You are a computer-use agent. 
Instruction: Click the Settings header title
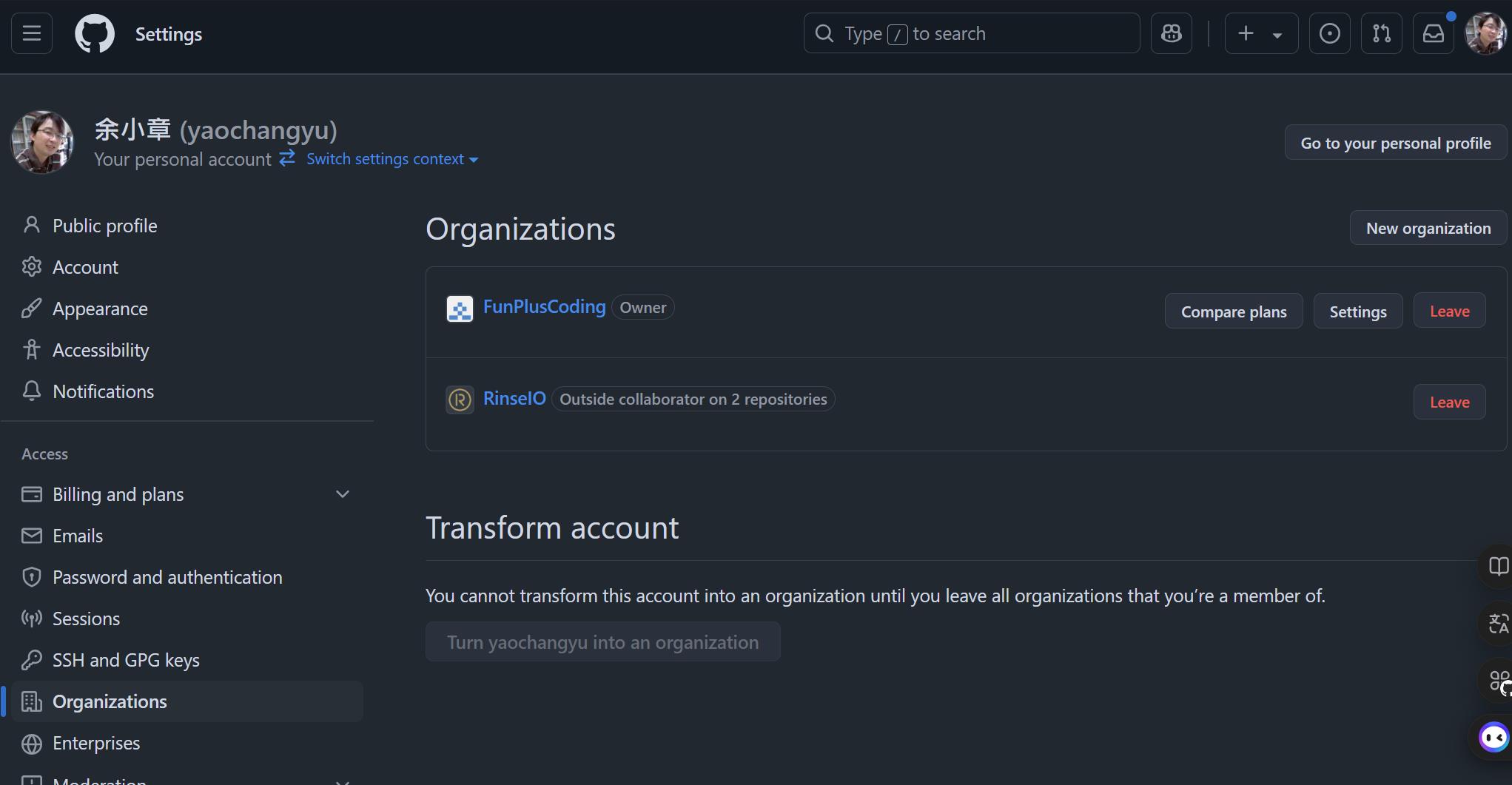click(x=169, y=34)
